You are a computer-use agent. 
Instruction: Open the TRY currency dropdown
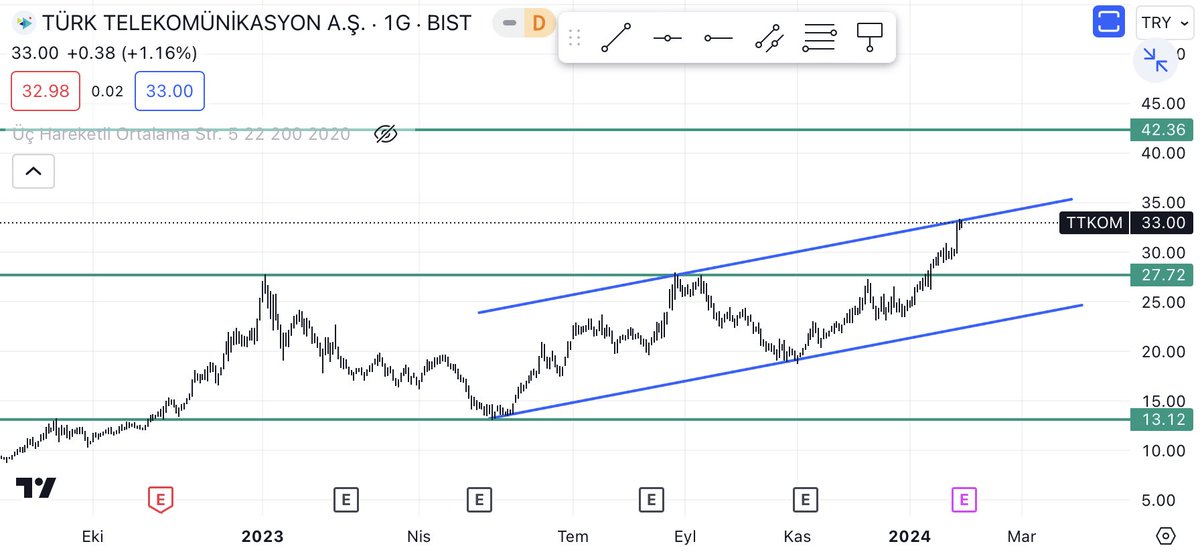tap(1165, 21)
